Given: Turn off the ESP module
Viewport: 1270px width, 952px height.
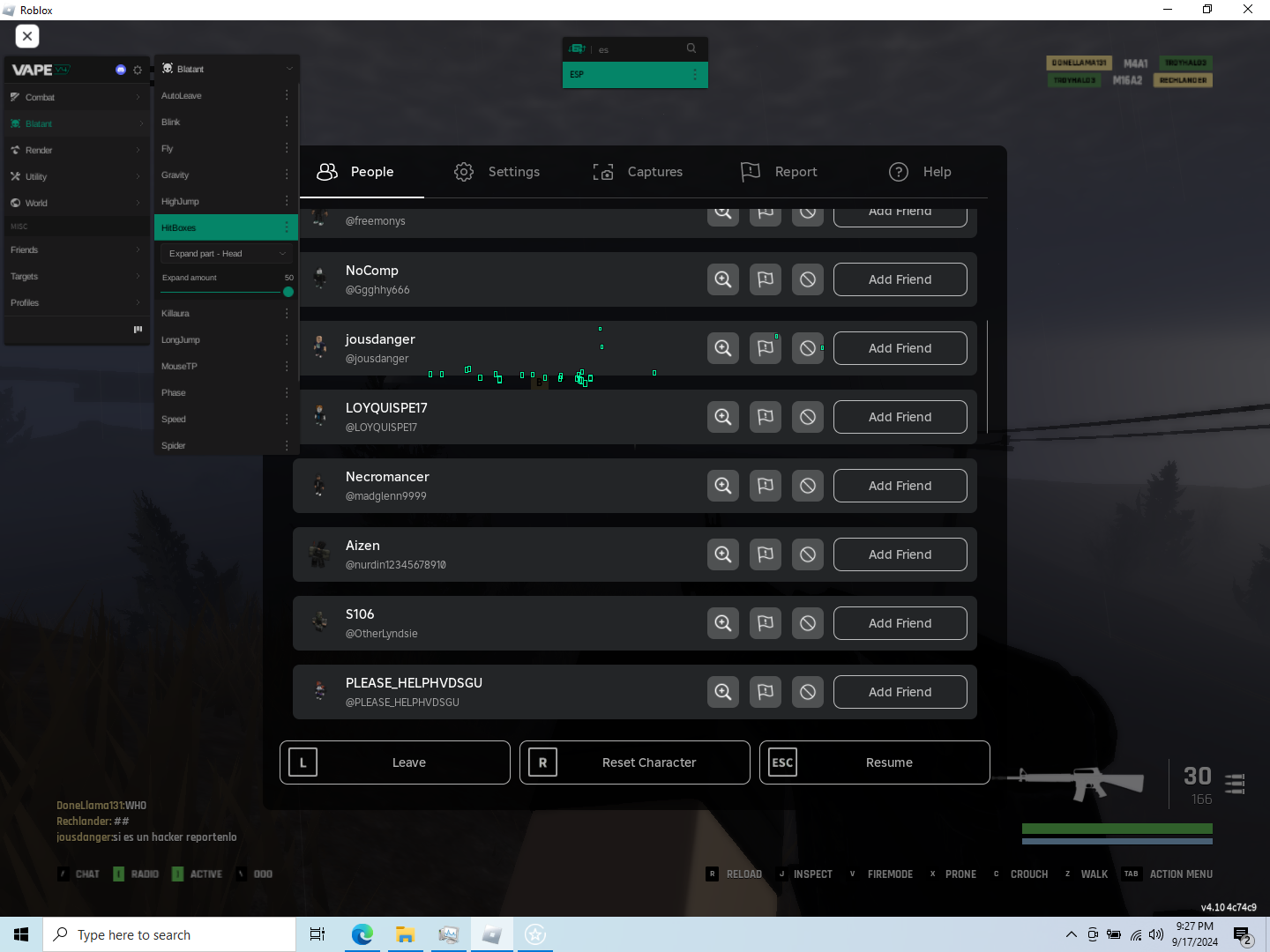Looking at the screenshot, I should coord(635,74).
